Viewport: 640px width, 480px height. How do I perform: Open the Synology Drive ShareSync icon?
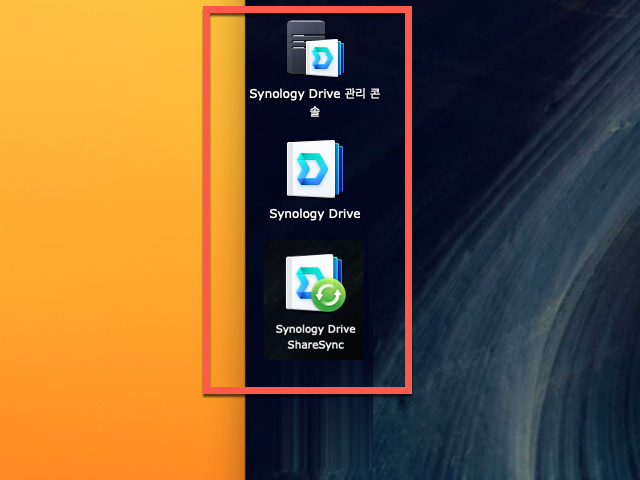click(316, 282)
